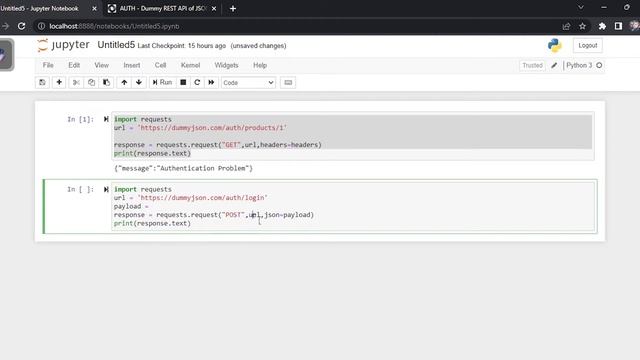Viewport: 640px width, 360px height.
Task: Copy selected cells icon
Action: click(91, 82)
